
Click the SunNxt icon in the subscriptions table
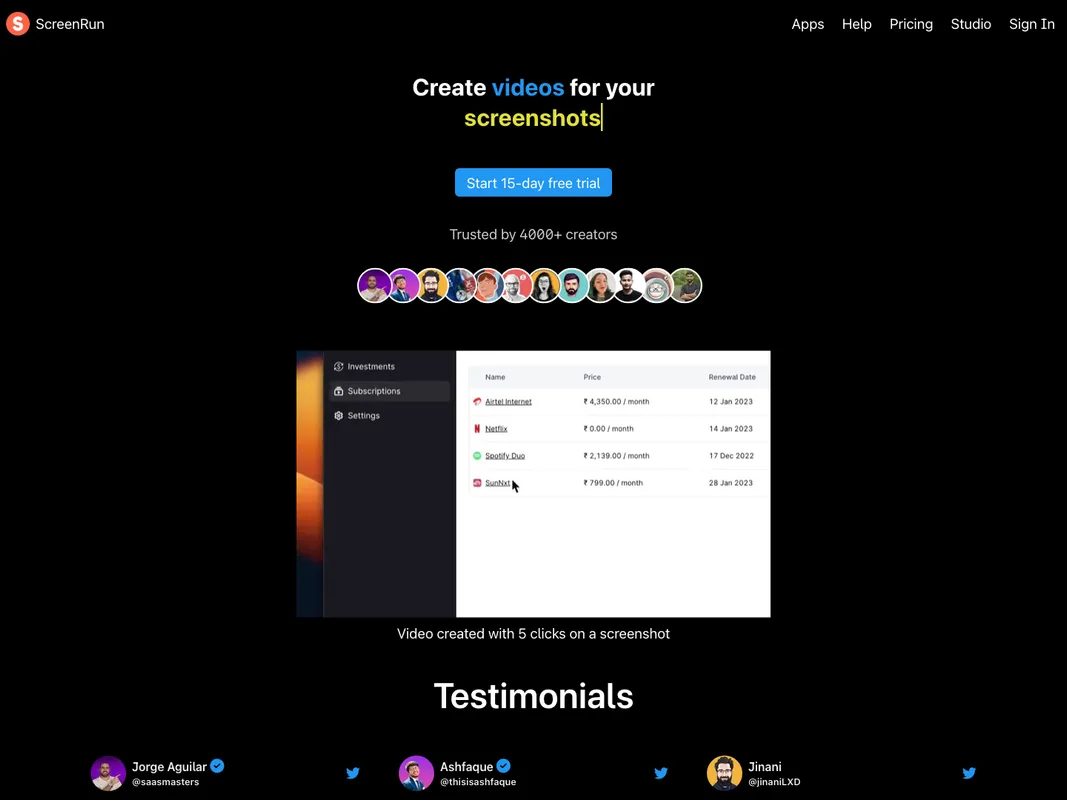tap(478, 482)
